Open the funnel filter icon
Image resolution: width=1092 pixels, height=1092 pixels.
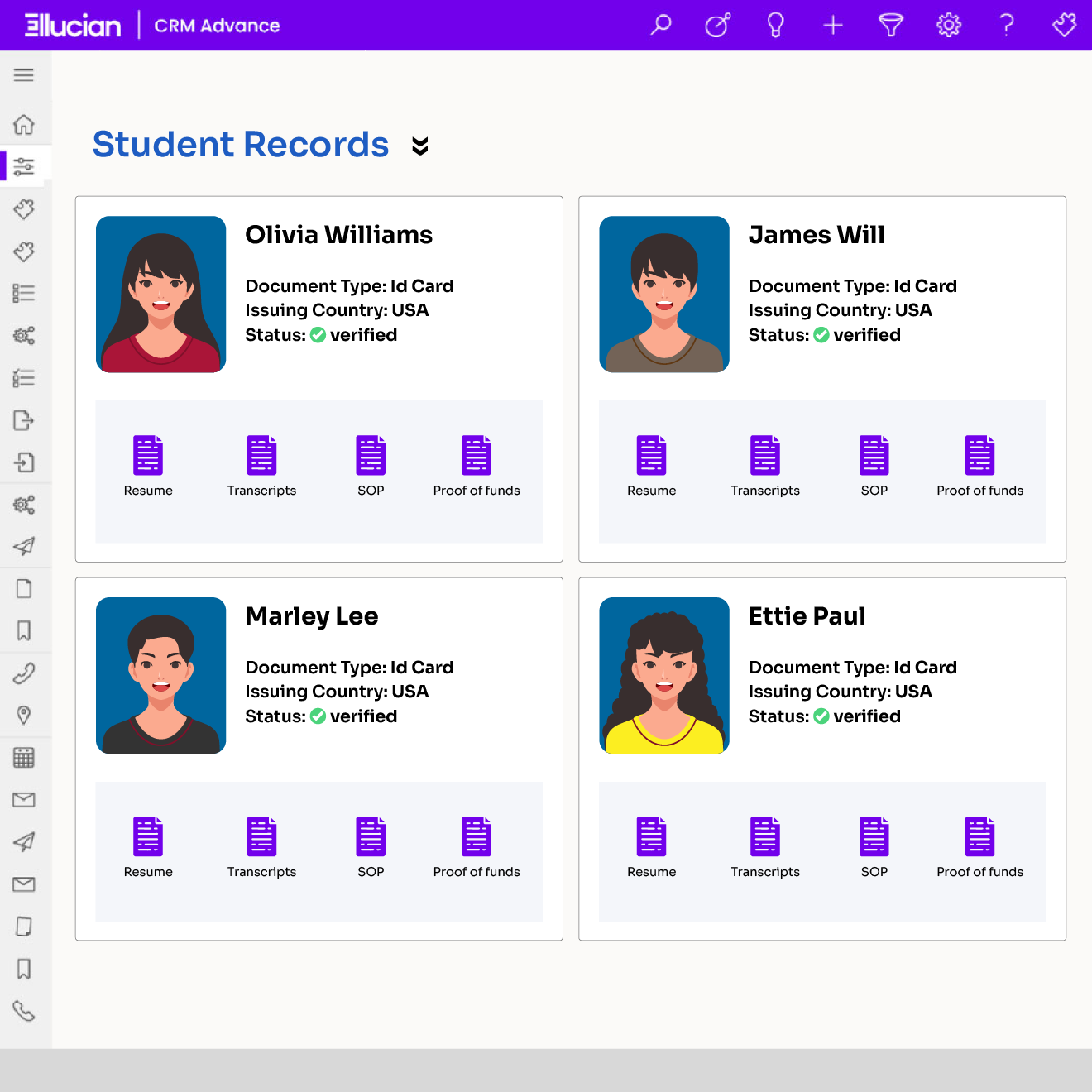pyautogui.click(x=891, y=25)
